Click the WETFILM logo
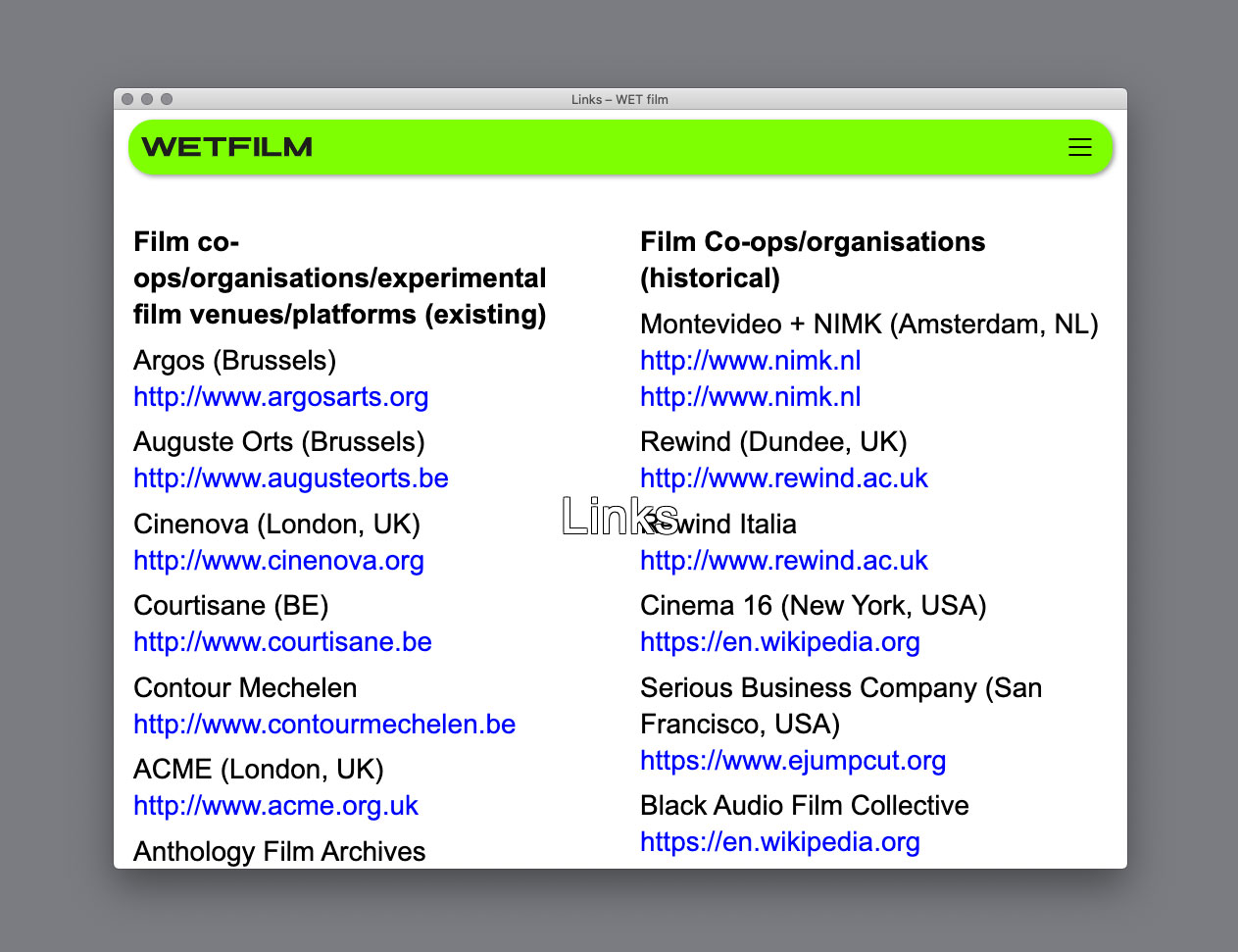 [227, 147]
